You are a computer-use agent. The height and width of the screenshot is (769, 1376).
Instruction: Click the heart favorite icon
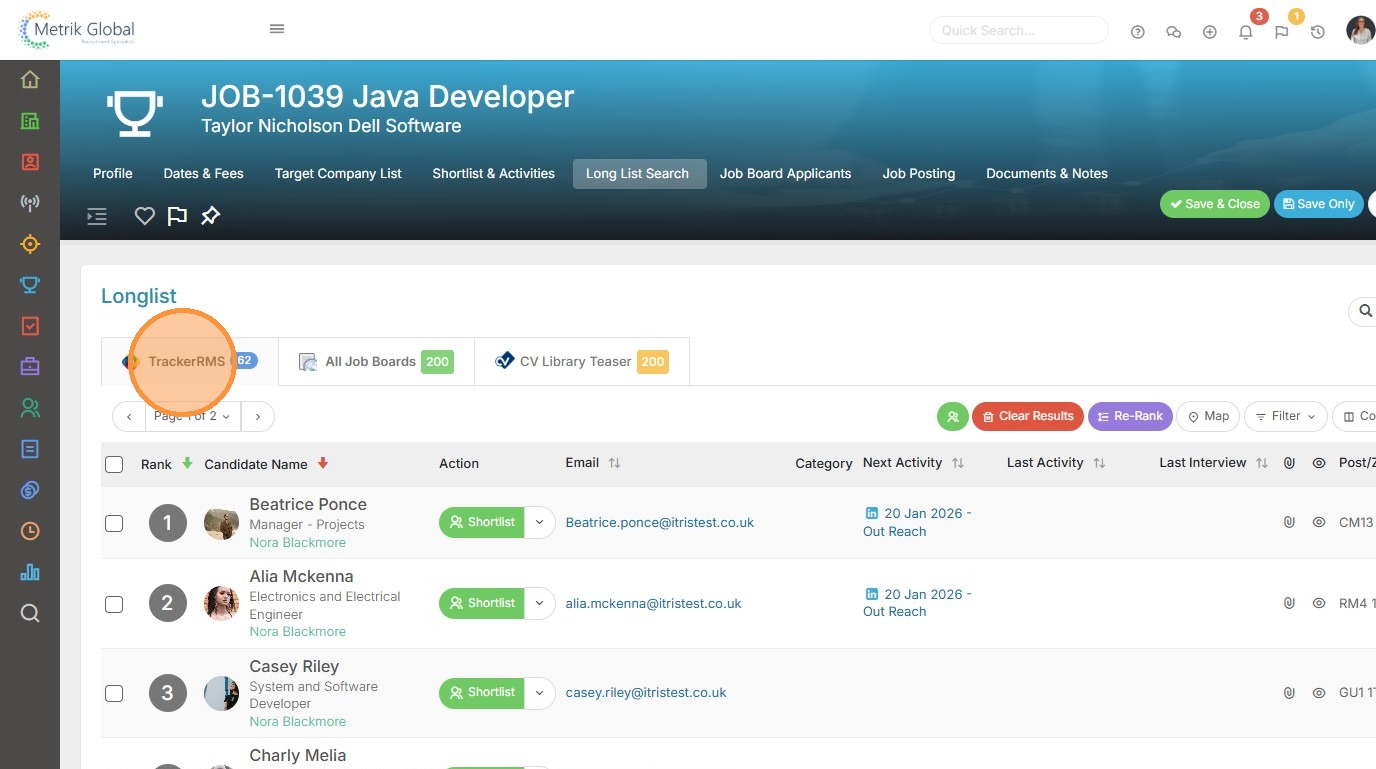(x=145, y=216)
